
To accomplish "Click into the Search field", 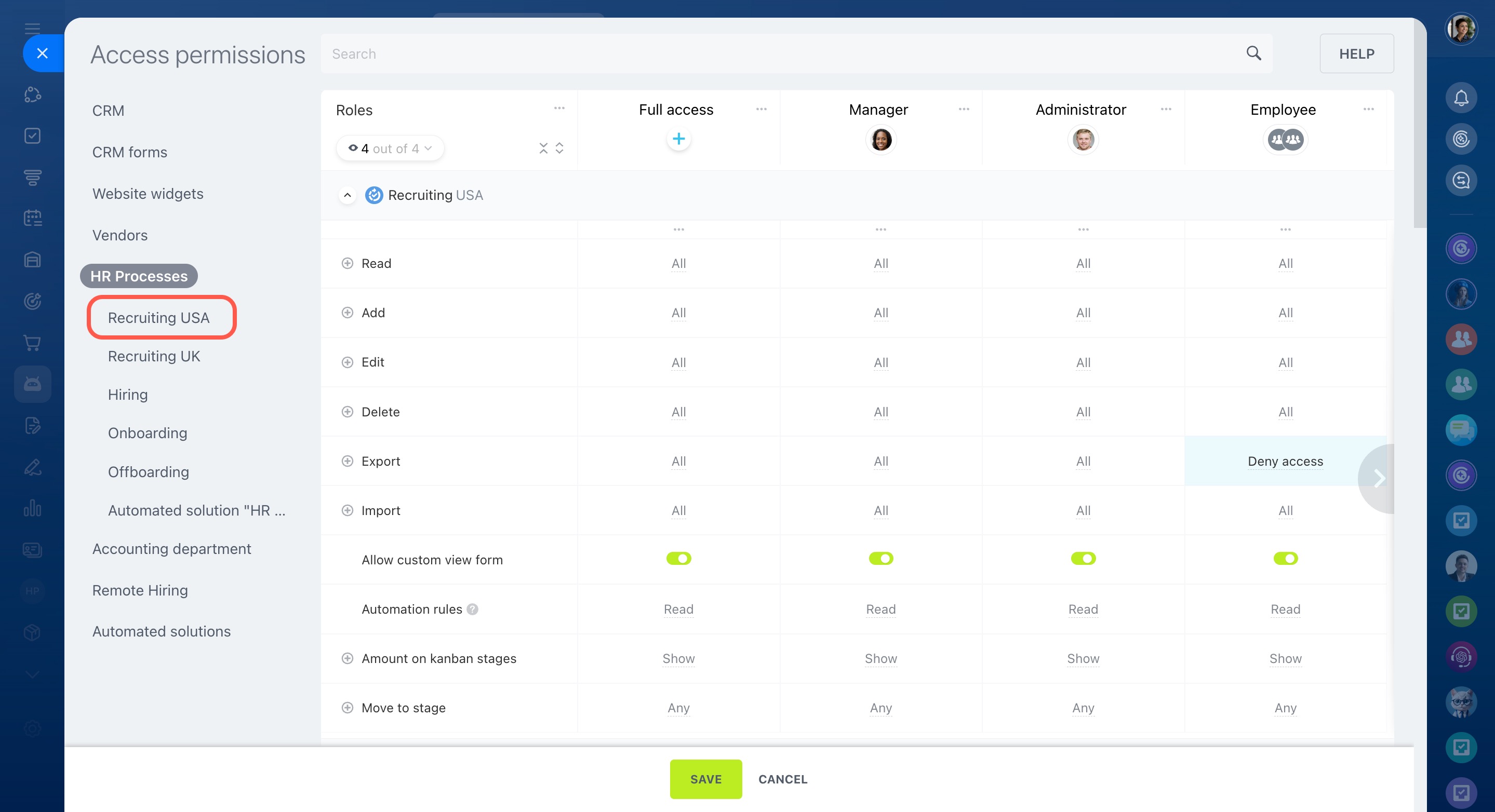I will pos(754,53).
